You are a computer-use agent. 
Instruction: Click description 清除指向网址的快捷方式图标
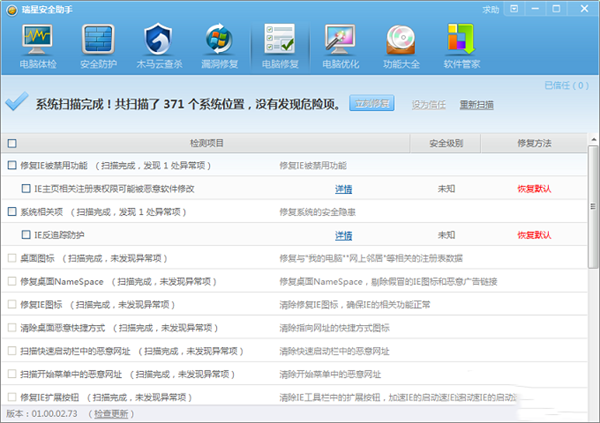(x=334, y=328)
